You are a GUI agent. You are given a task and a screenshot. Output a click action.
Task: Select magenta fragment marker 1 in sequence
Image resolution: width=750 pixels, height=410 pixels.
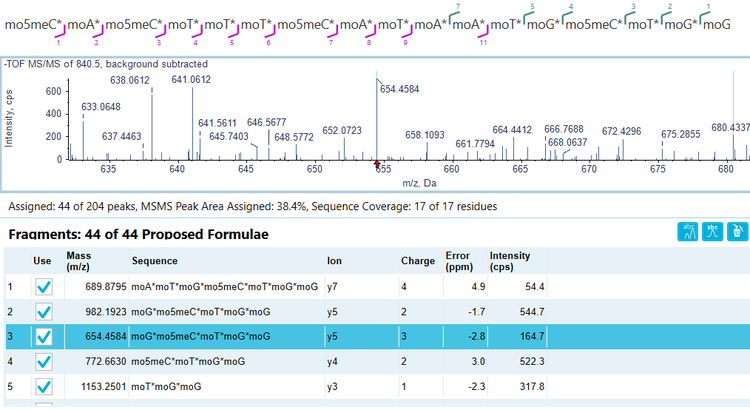click(58, 39)
